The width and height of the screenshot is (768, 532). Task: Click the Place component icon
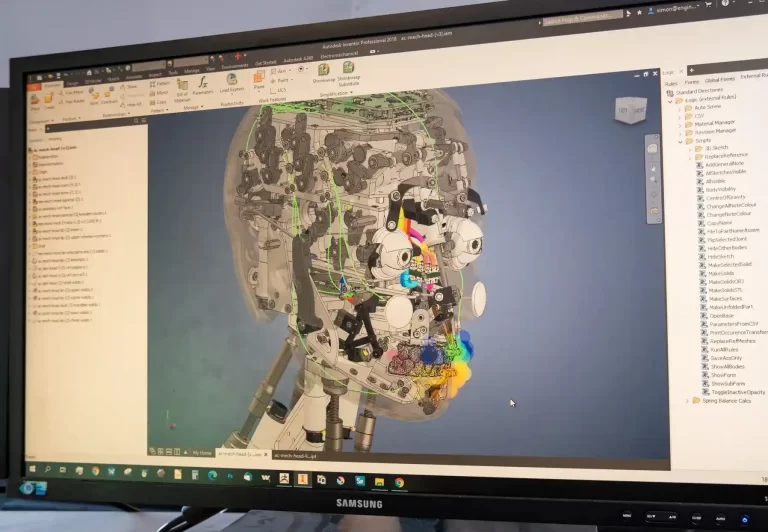[34, 102]
